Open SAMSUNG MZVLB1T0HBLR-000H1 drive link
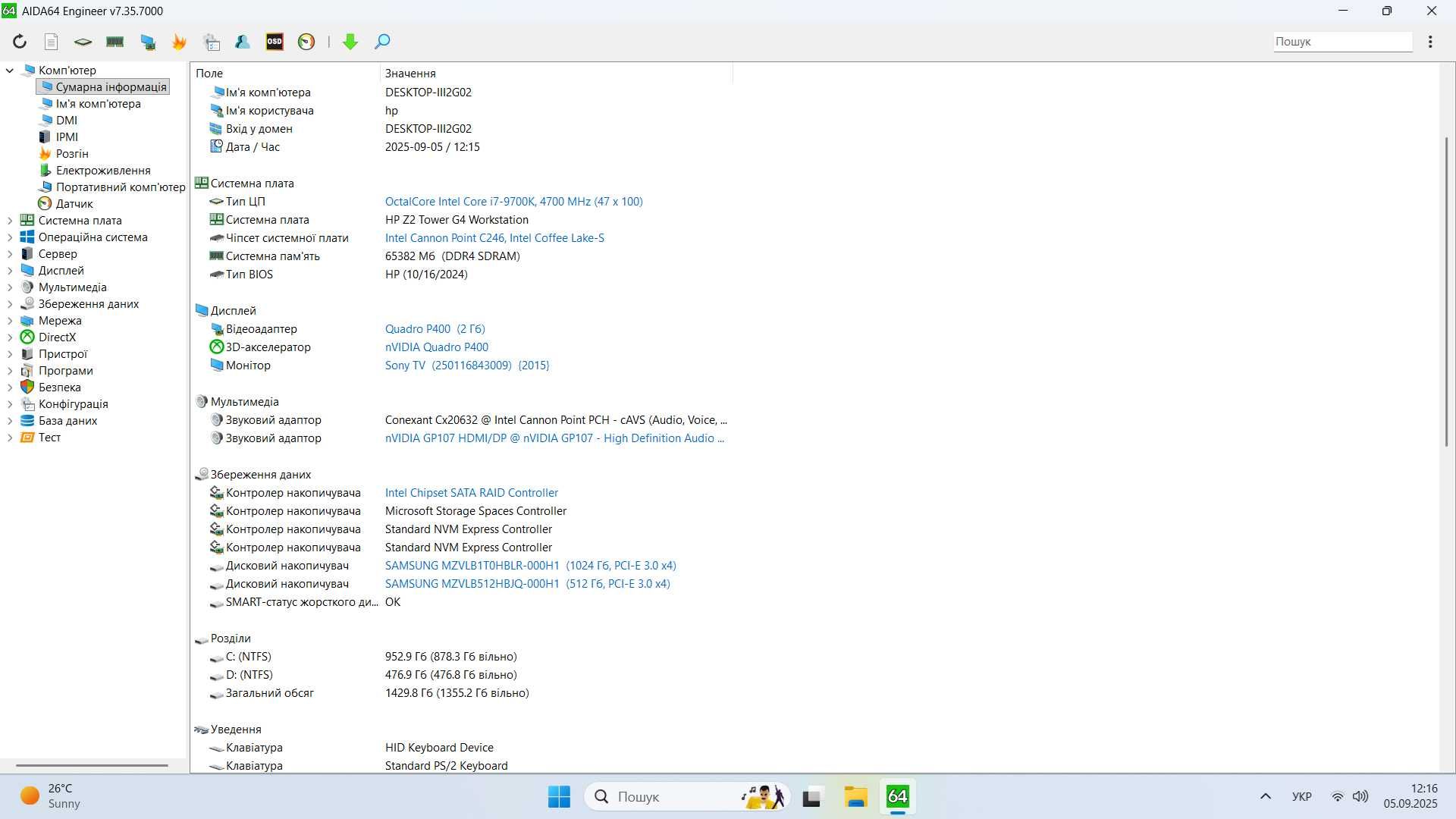 pyautogui.click(x=530, y=566)
